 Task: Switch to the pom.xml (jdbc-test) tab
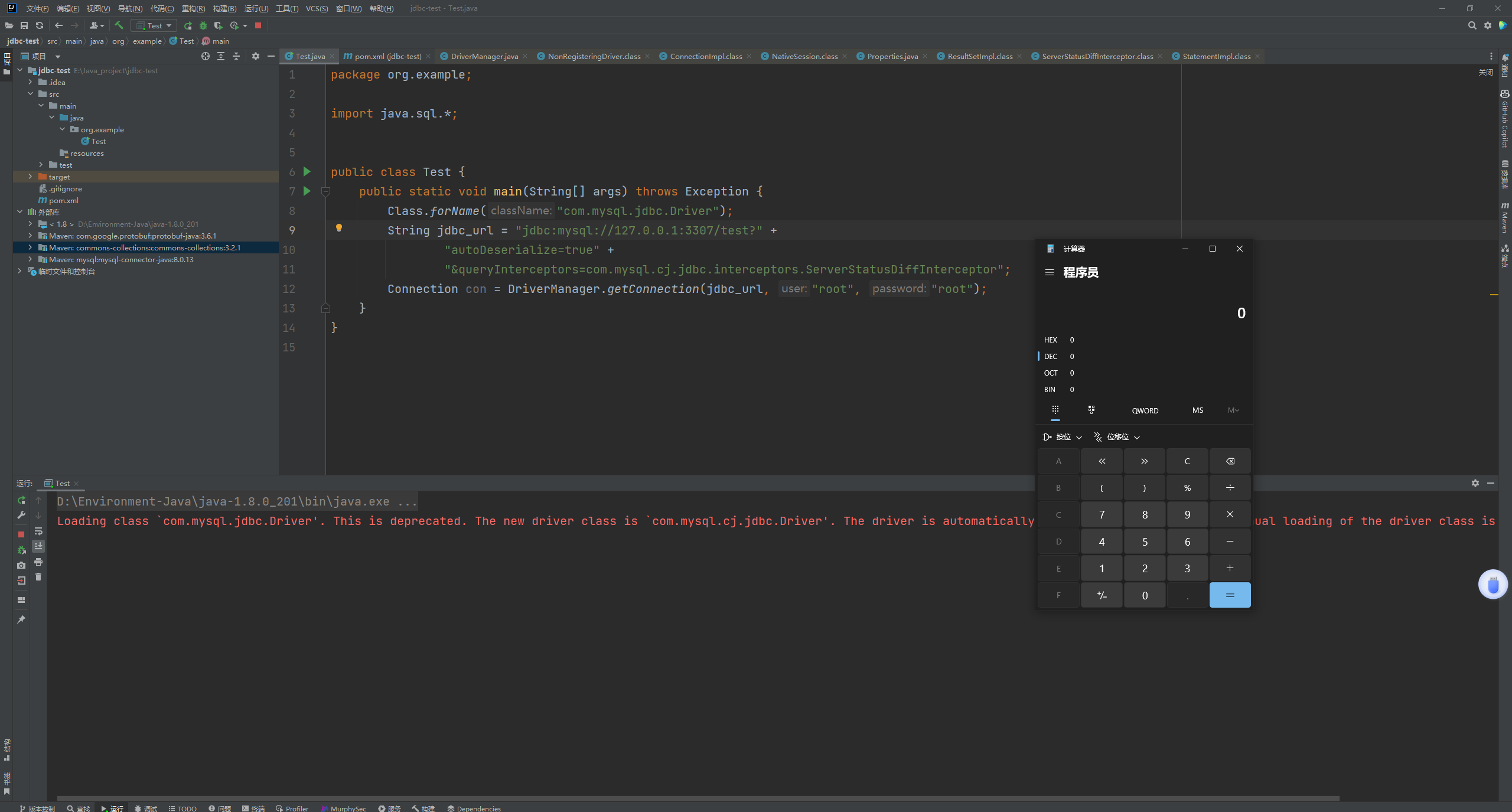387,57
